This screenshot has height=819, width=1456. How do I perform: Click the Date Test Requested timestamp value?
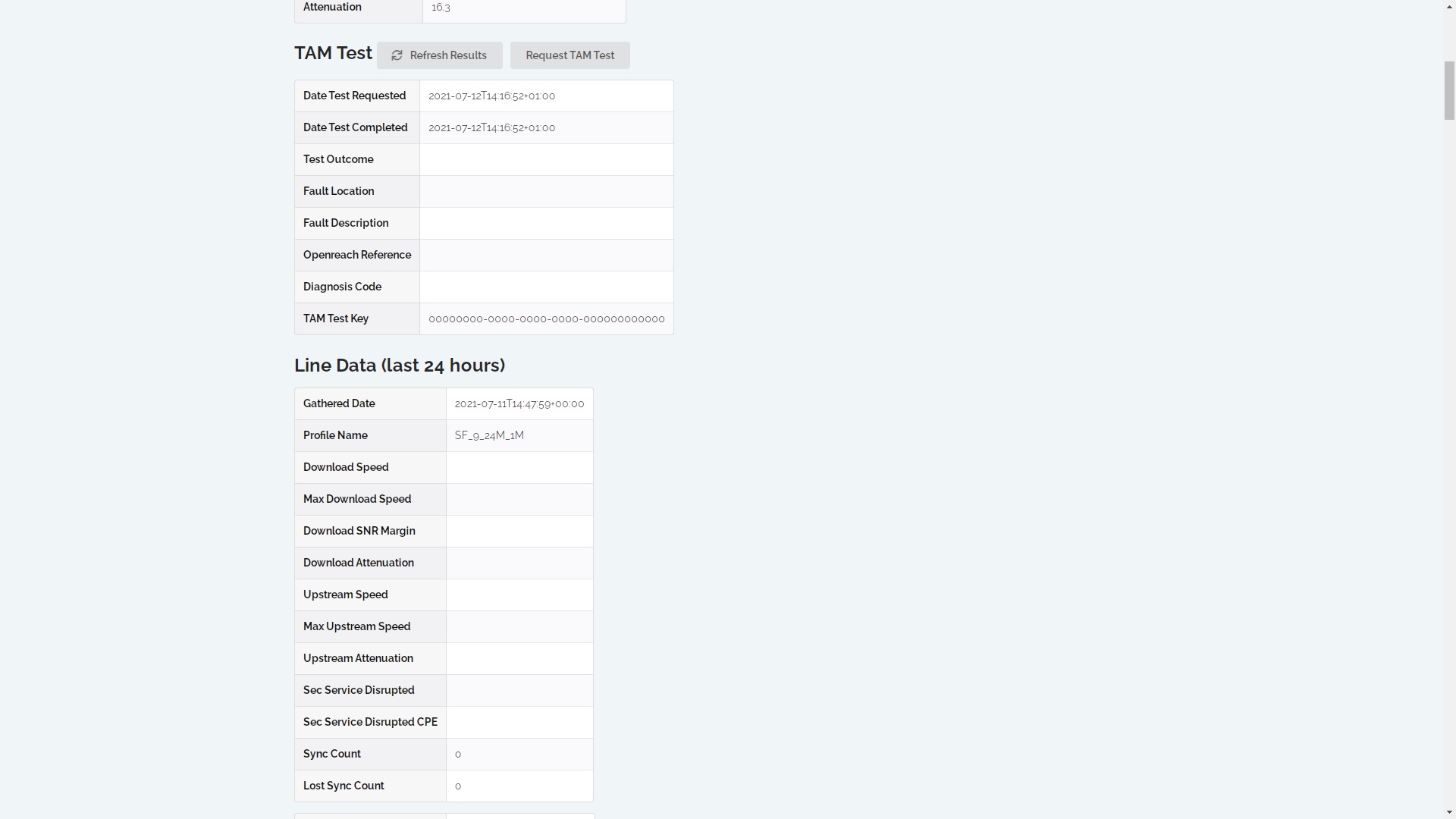click(491, 96)
